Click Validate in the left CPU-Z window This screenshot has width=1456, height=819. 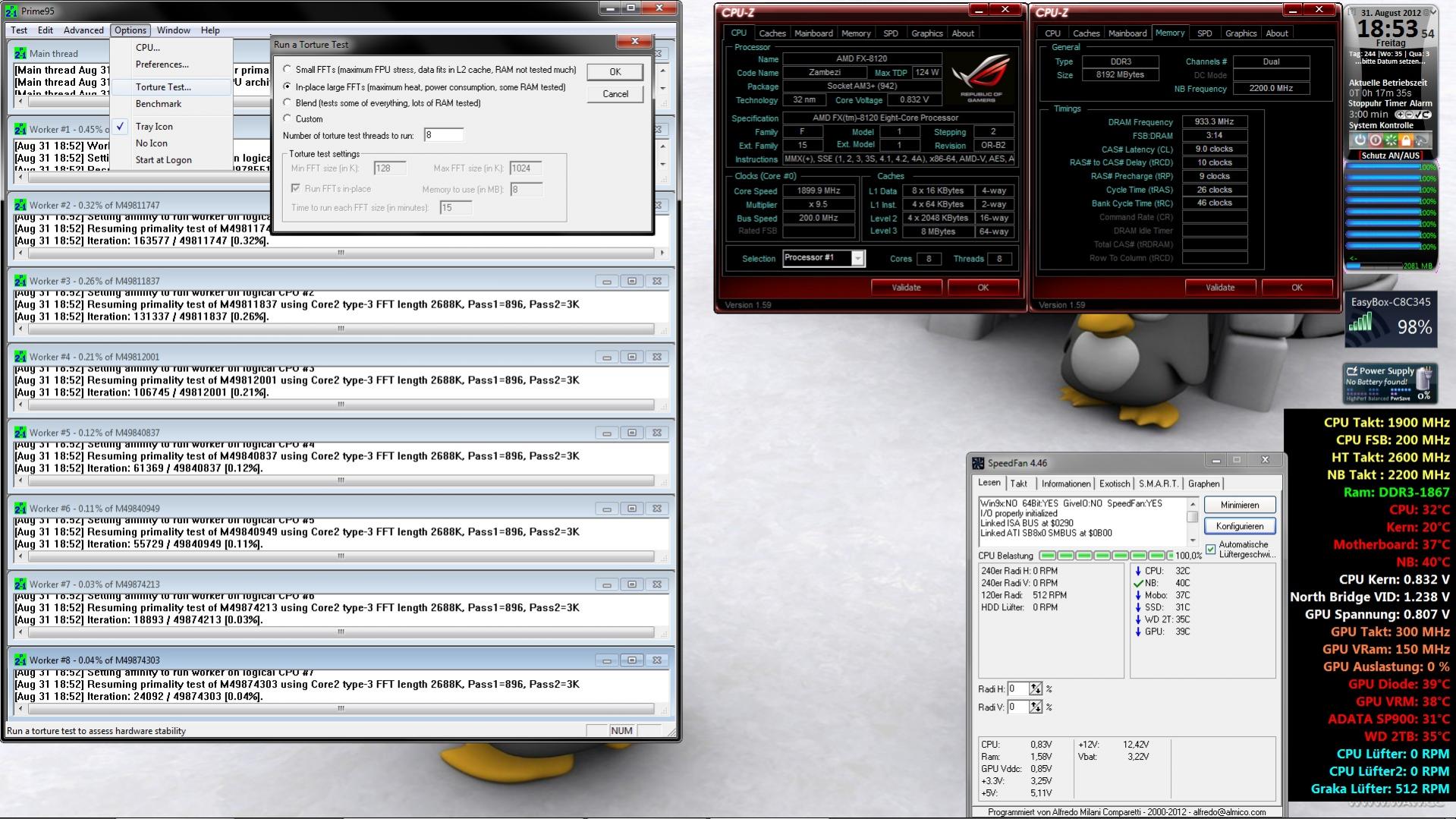(906, 288)
